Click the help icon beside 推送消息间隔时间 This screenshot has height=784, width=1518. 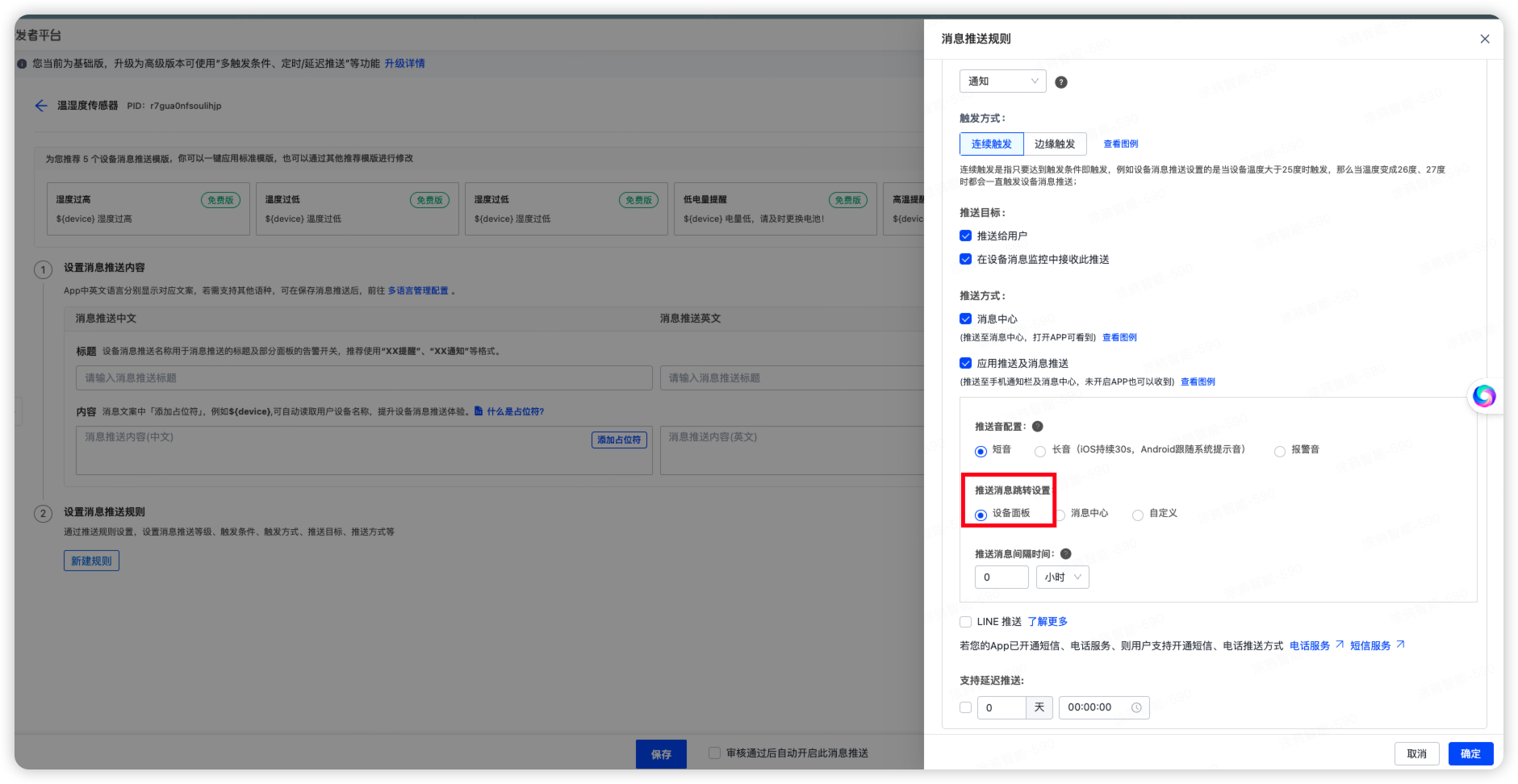1065,553
